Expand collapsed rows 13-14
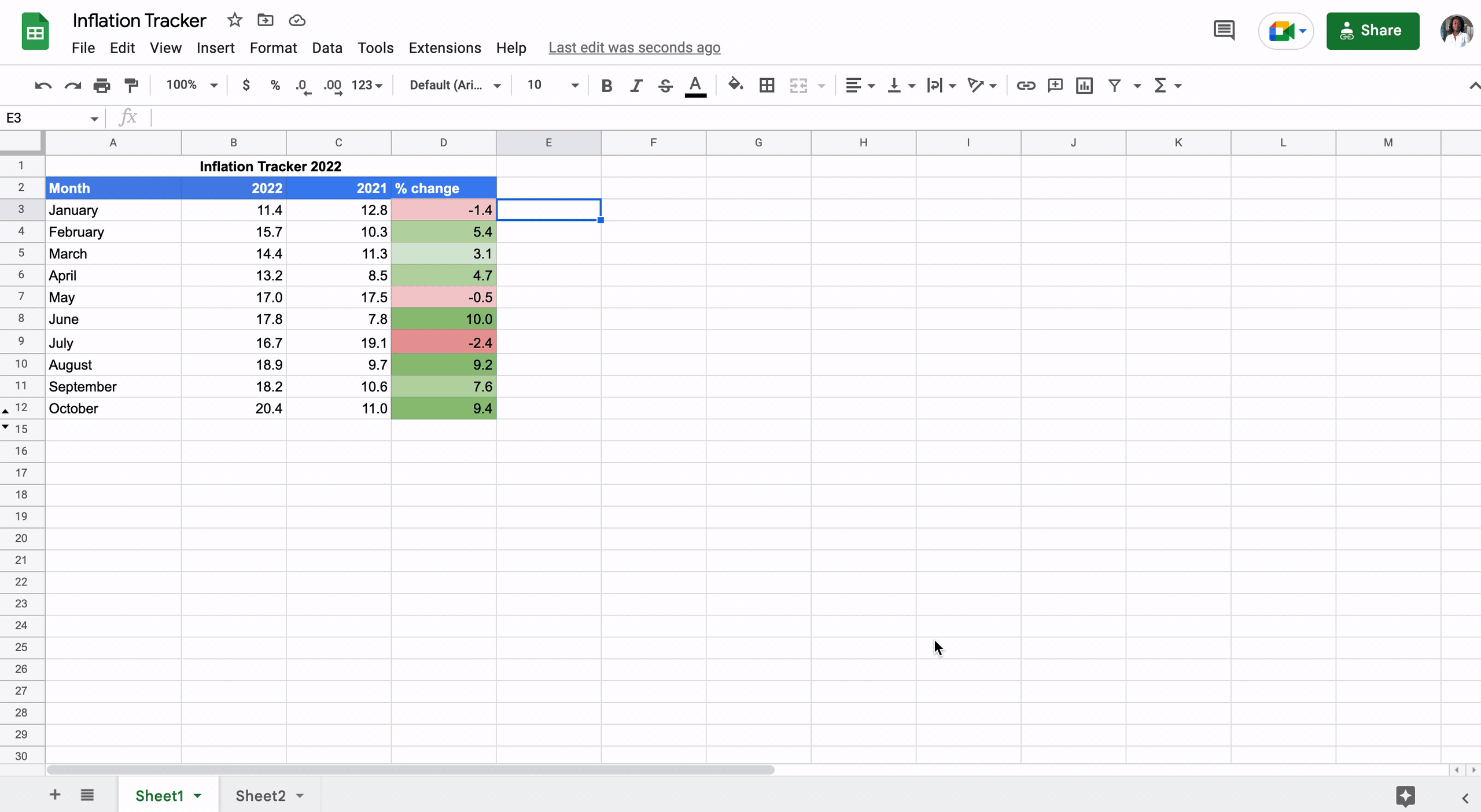This screenshot has width=1481, height=812. pos(5,428)
